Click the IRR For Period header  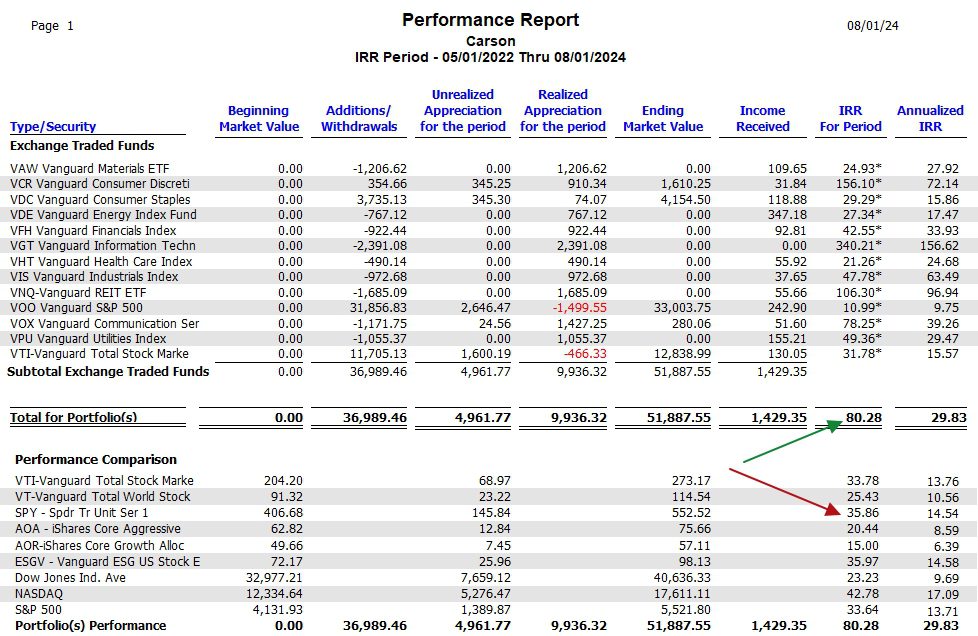coord(851,118)
